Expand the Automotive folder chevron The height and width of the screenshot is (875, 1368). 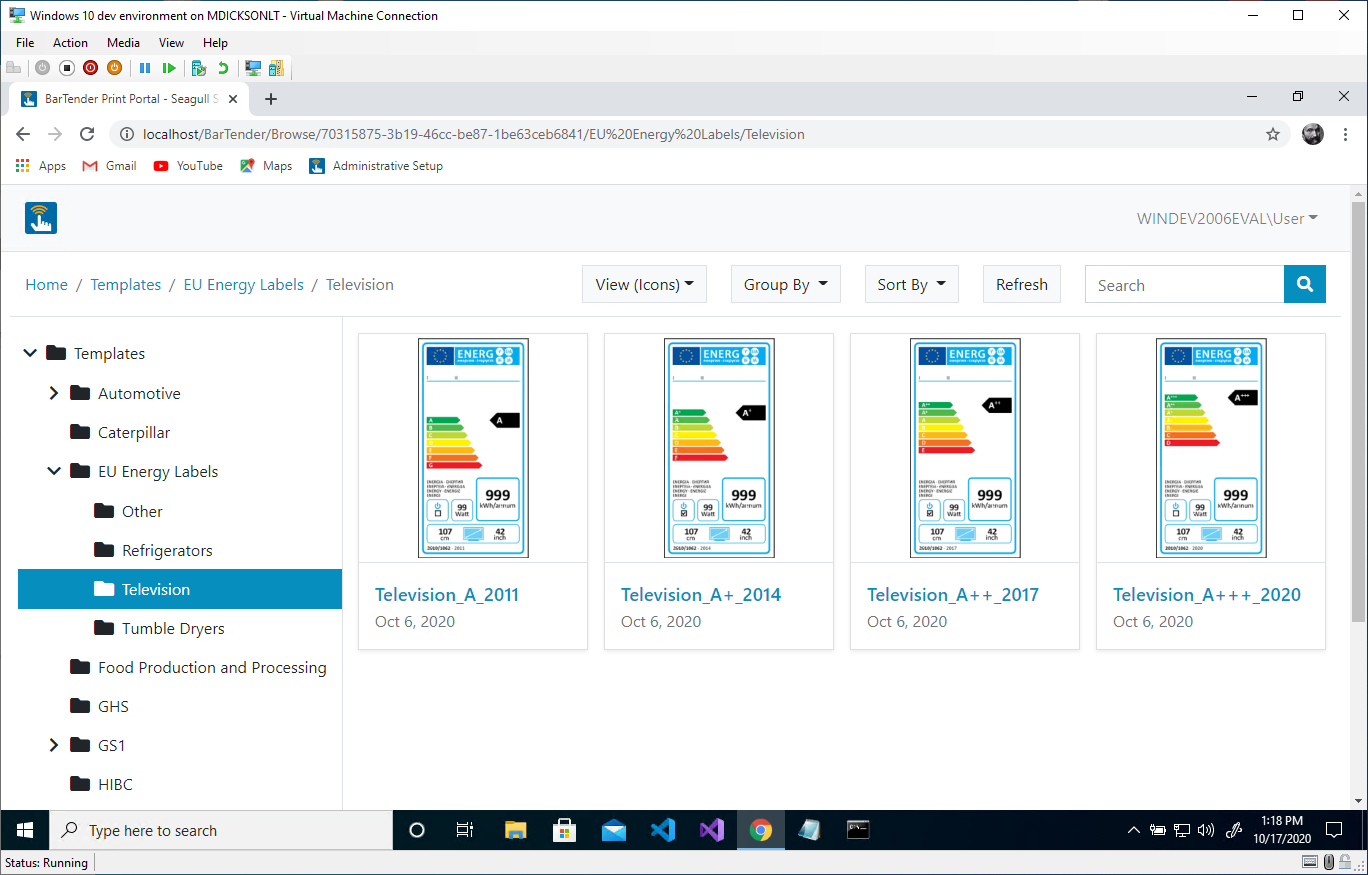[x=54, y=394]
